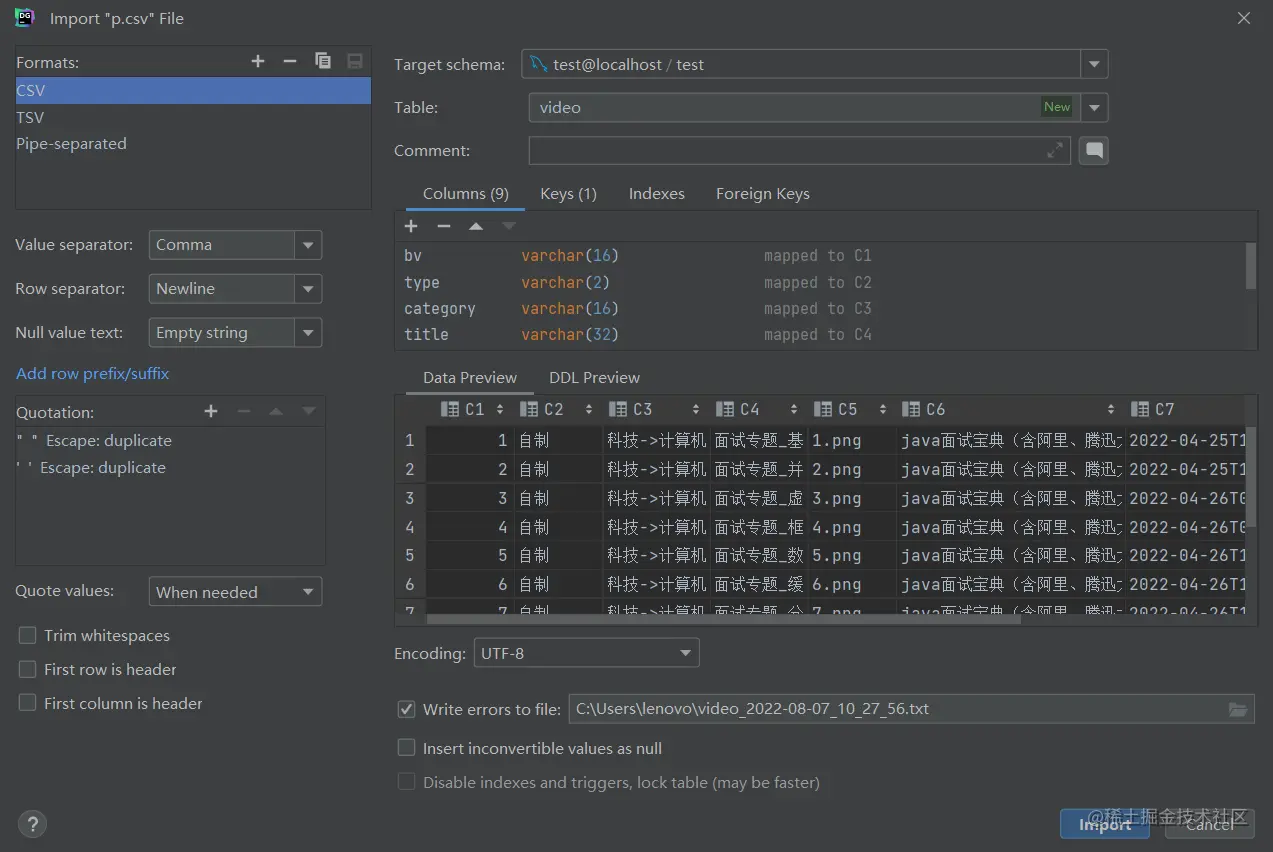Open the Value separator dropdown
The height and width of the screenshot is (852, 1273).
click(x=308, y=245)
